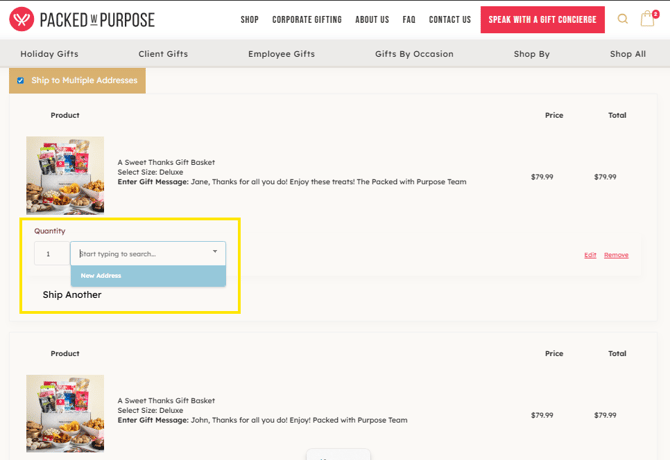This screenshot has height=460, width=670.
Task: Open Shop By category
Action: click(532, 54)
